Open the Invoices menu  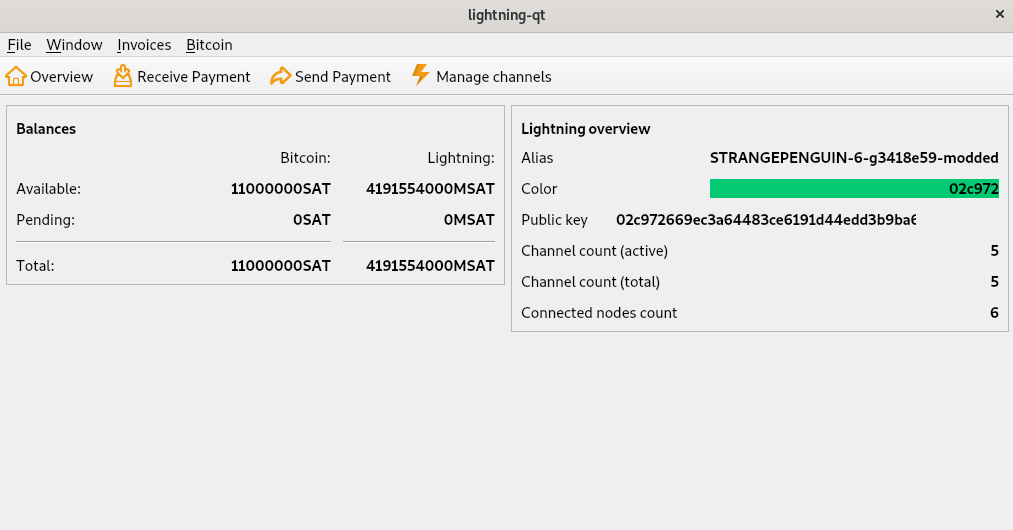point(144,45)
